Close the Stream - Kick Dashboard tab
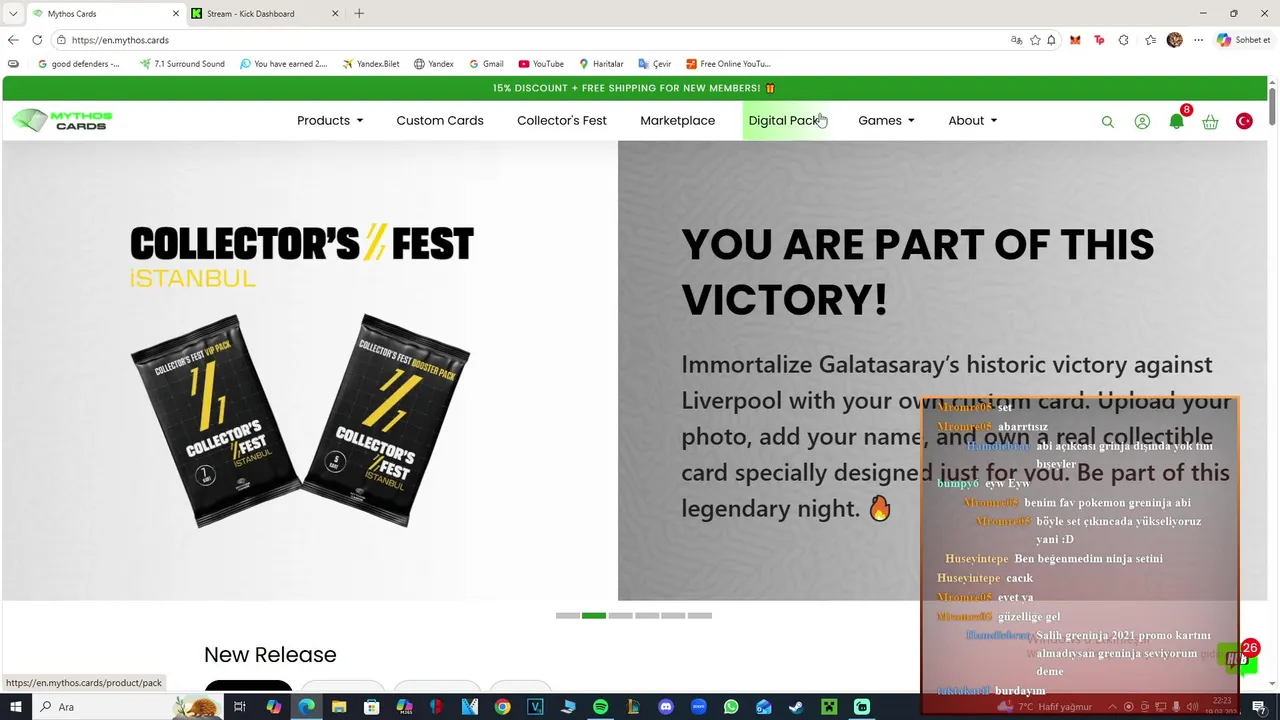This screenshot has height=720, width=1280. click(335, 14)
